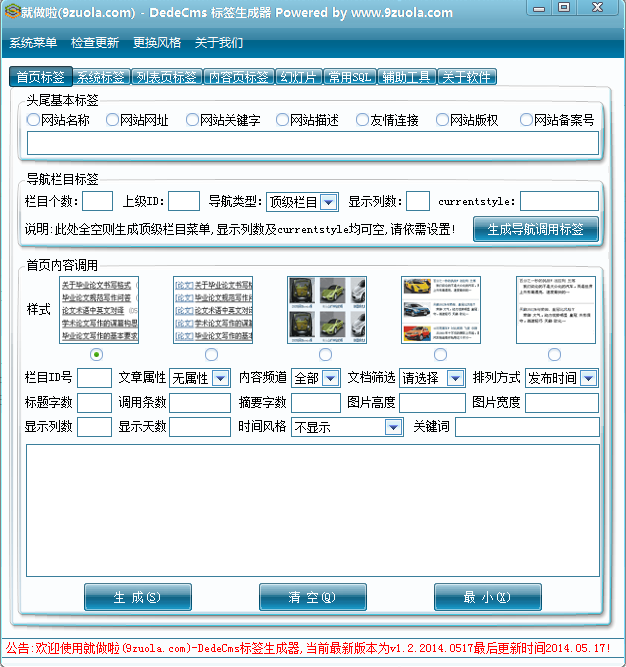The height and width of the screenshot is (667, 626).
Task: Switch to the 幻灯片 tab
Action: click(x=299, y=77)
